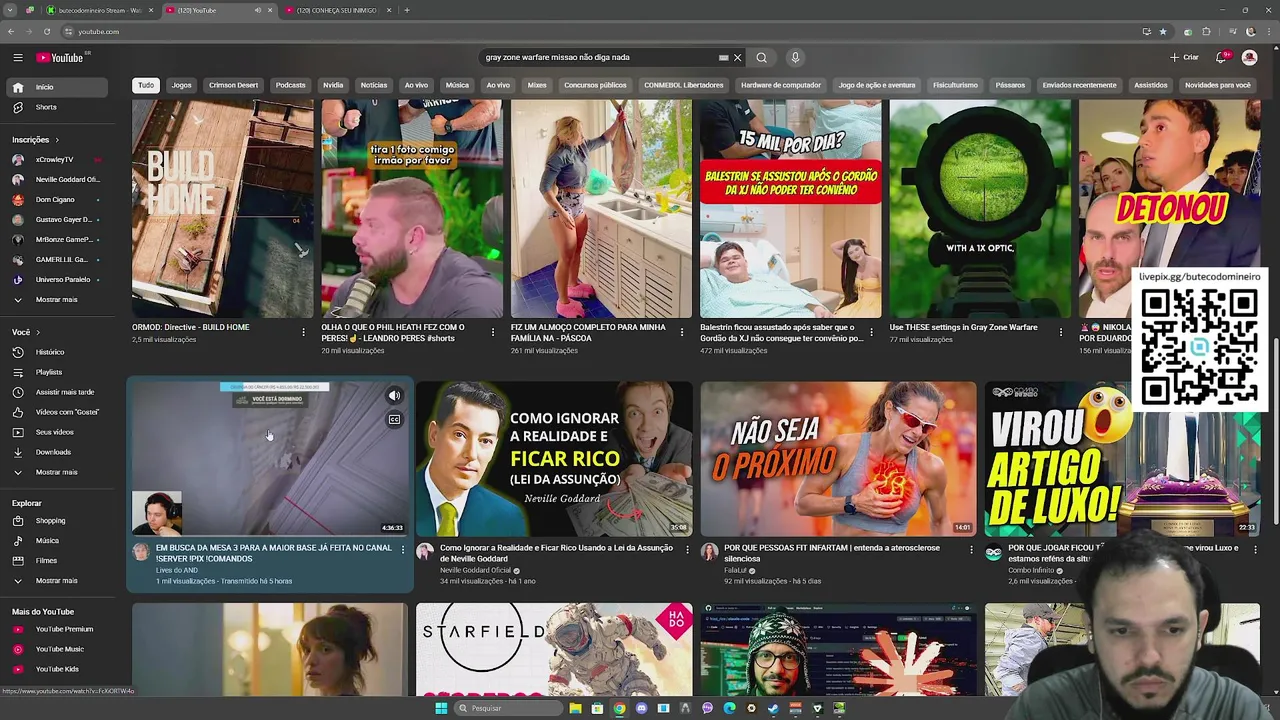This screenshot has height=720, width=1280.
Task: Open Neville Goddard Oficial channel under video
Action: tap(475, 570)
